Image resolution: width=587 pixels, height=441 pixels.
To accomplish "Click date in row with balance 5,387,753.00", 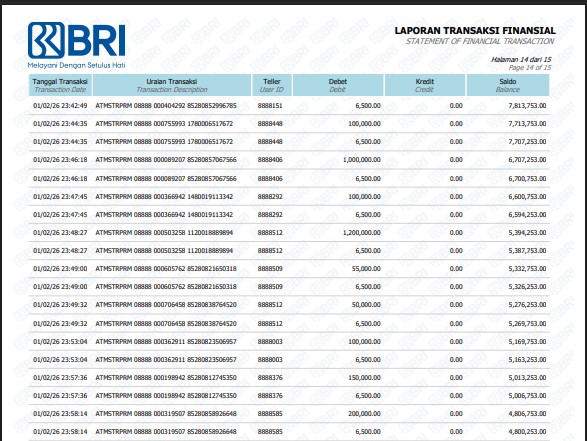I will tap(60, 250).
